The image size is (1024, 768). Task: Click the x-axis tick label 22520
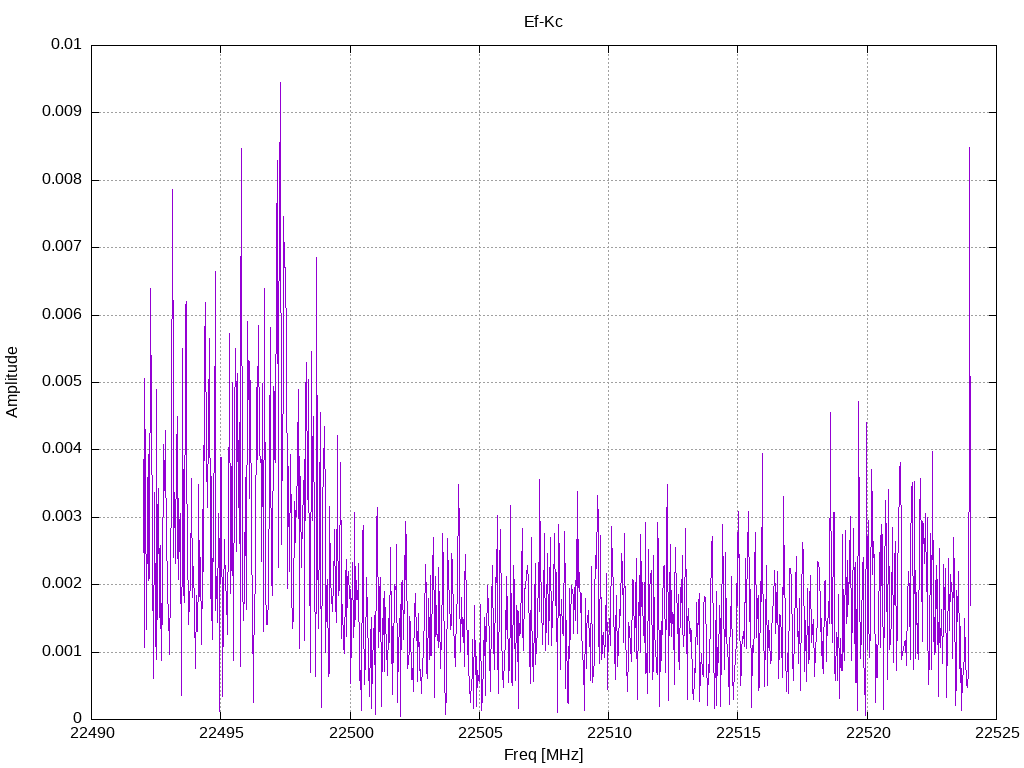click(867, 733)
